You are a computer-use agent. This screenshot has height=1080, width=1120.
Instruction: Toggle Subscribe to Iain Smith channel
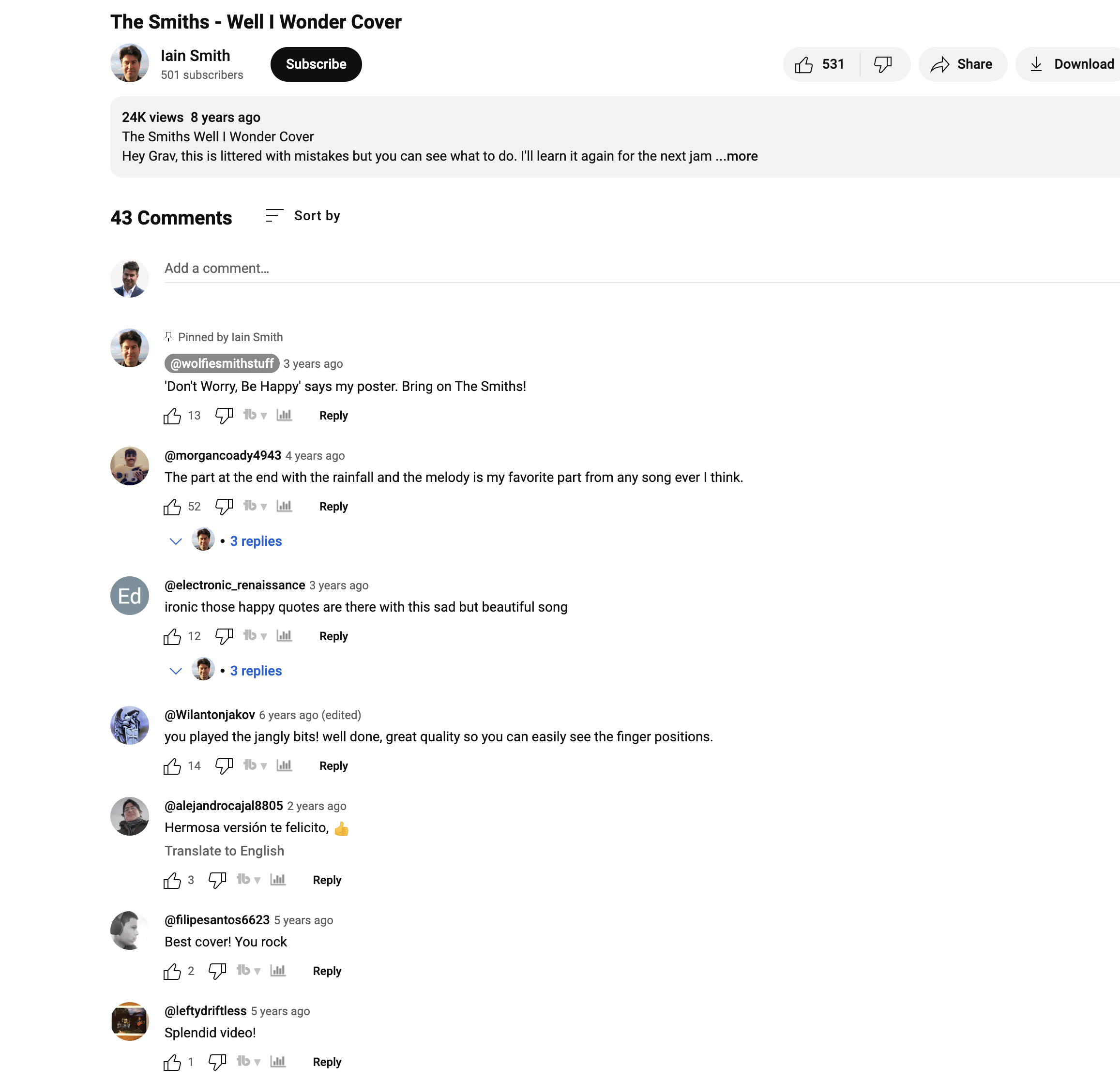[x=316, y=64]
